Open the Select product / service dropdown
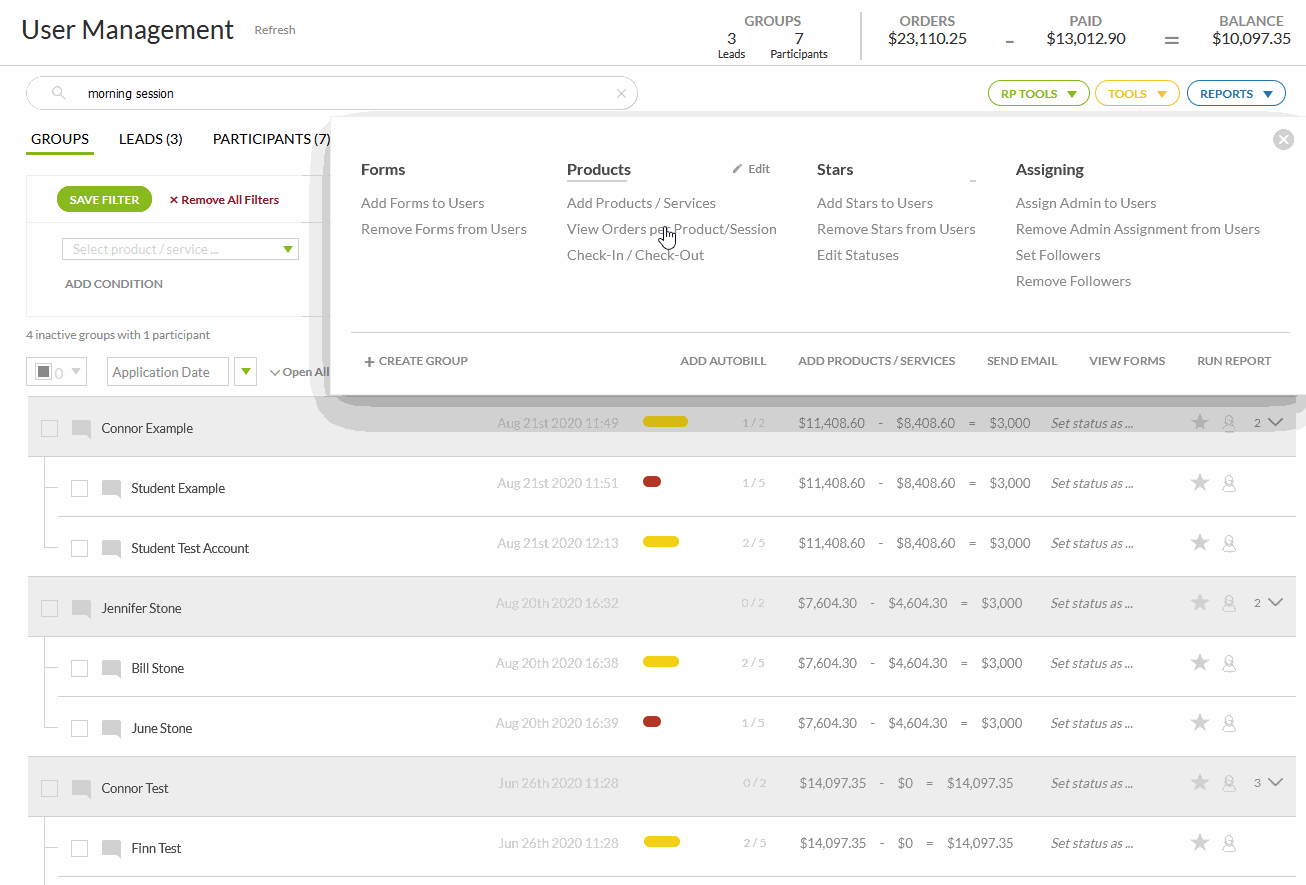Screen dimensions: 1306x885 (180, 250)
